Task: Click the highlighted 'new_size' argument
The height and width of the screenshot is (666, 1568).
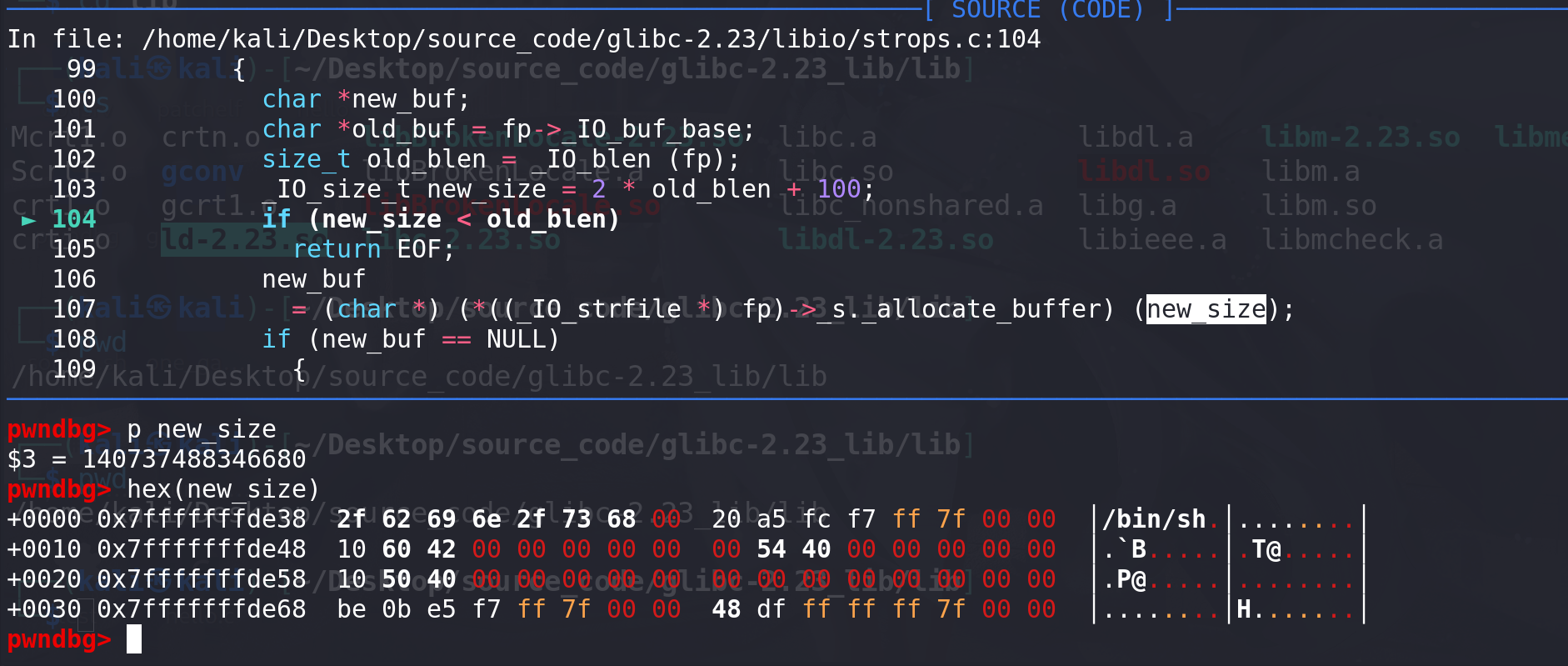Action: (x=1206, y=309)
